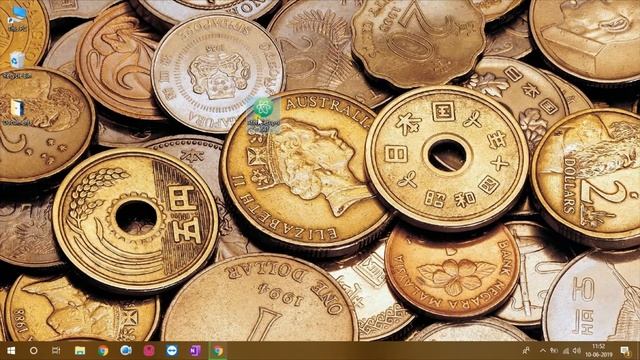Viewport: 640px width, 360px height.
Task: Open the Windows Start menu
Action: (11, 351)
